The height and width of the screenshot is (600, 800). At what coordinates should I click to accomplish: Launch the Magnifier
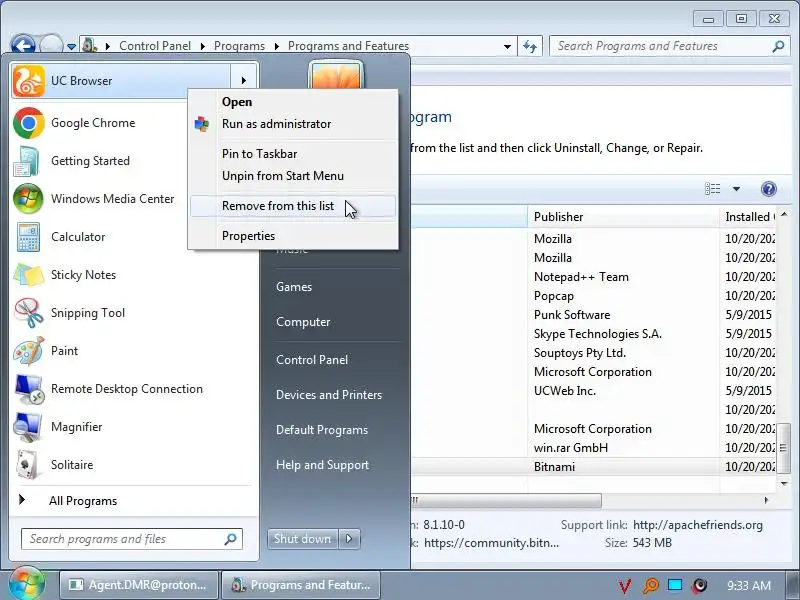point(77,427)
